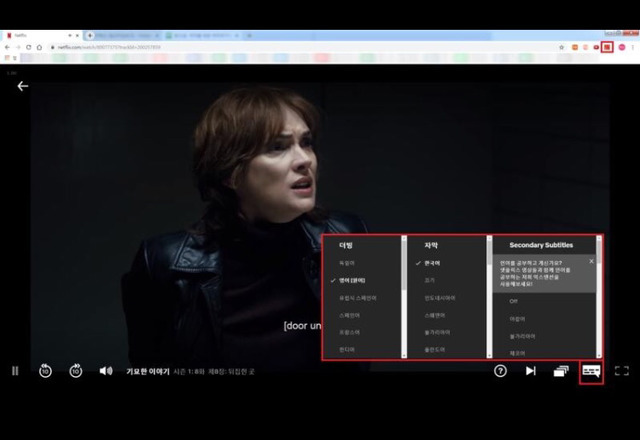Image resolution: width=640 pixels, height=440 pixels.
Task: Choose 한국어 subtitles
Action: click(x=437, y=262)
